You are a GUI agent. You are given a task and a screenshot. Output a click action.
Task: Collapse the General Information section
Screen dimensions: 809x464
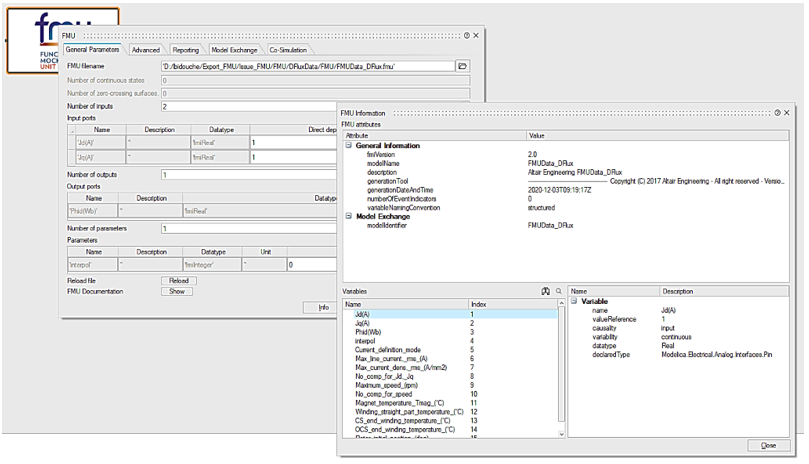tap(349, 145)
